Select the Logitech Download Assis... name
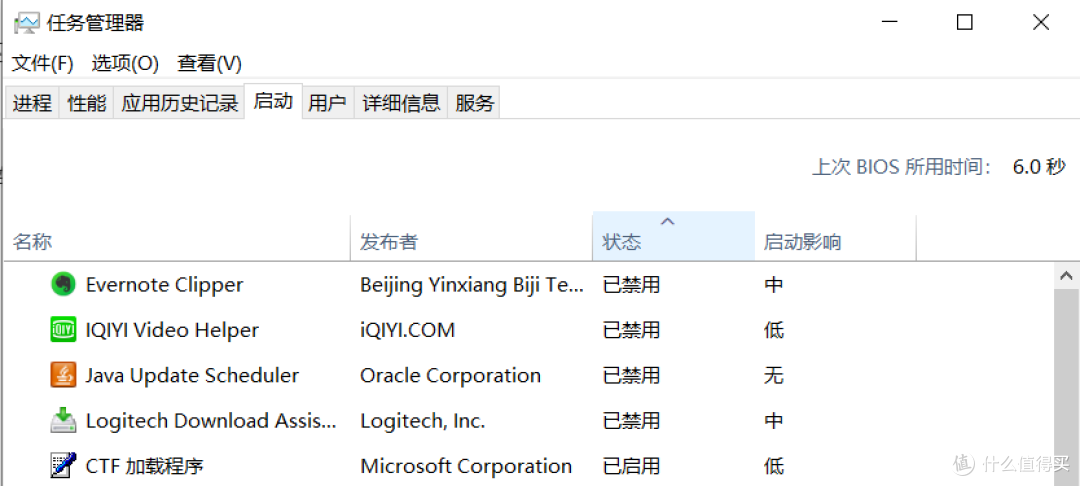Screen dimensions: 1080x486 tap(211, 421)
